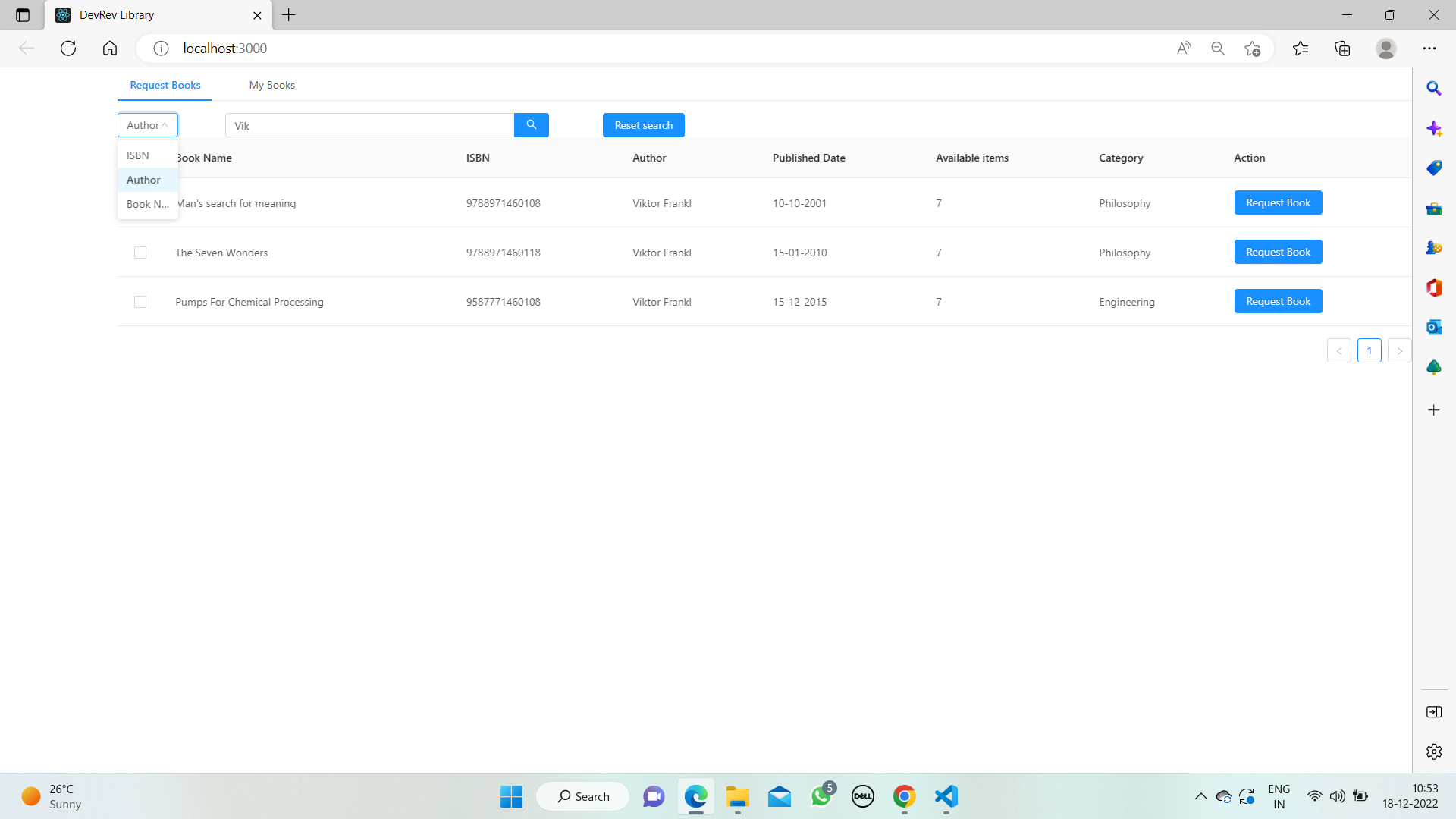Screen dimensions: 1456x819
Task: Open Outlook from the Edge sidebar
Action: click(x=1434, y=327)
